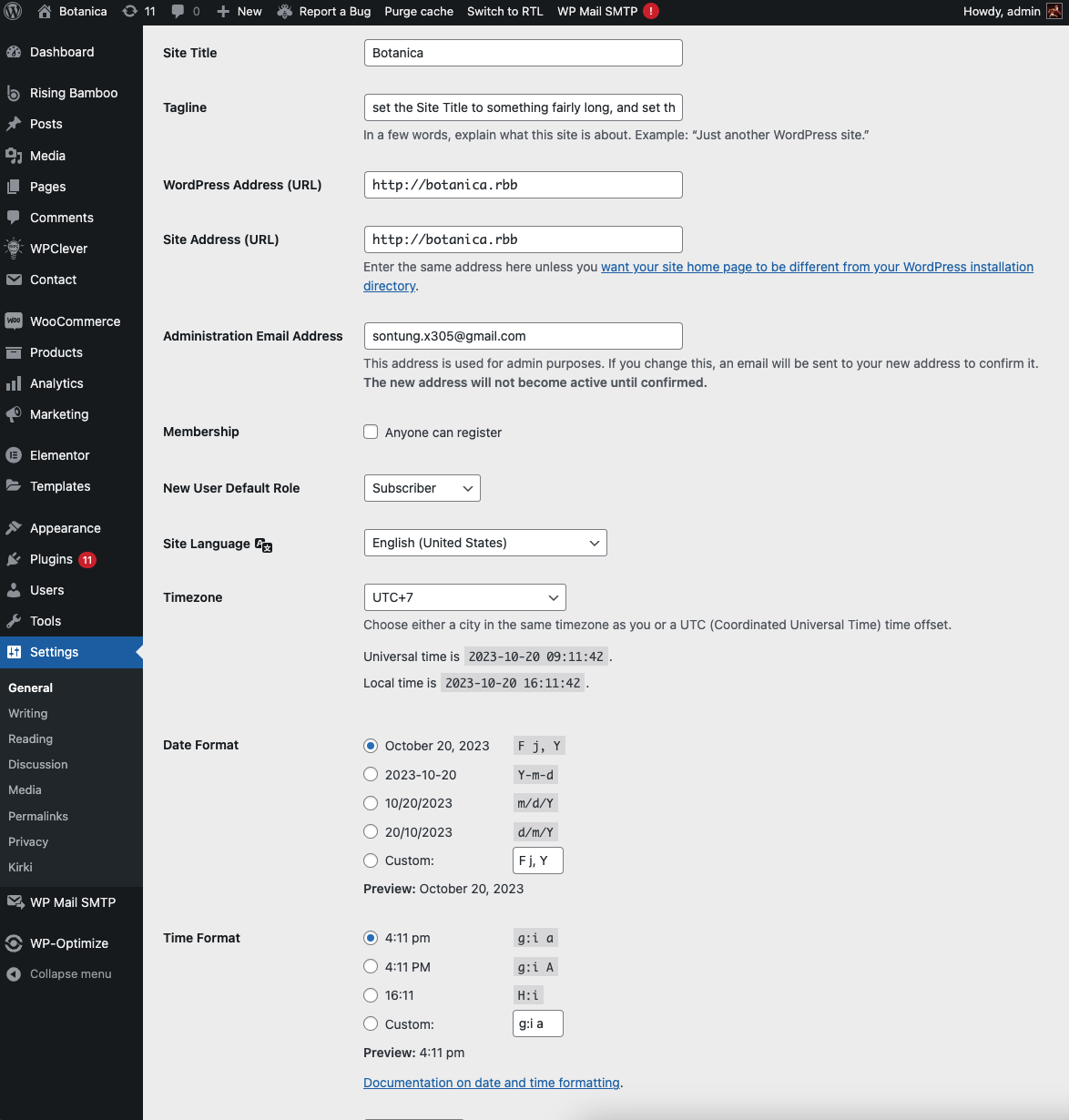Click the Elementor icon in sidebar
1069x1120 pixels.
click(x=14, y=455)
